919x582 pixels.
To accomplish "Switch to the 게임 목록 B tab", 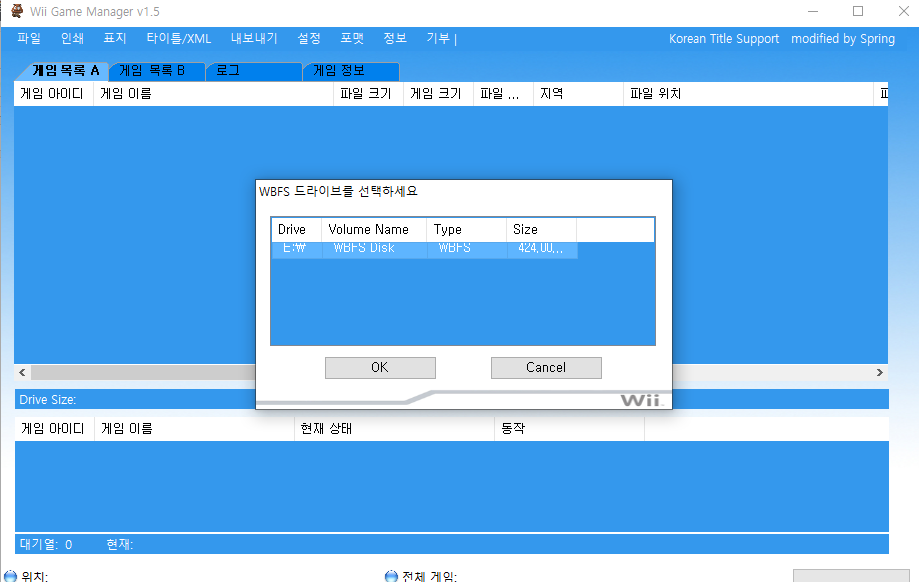I will click(156, 71).
